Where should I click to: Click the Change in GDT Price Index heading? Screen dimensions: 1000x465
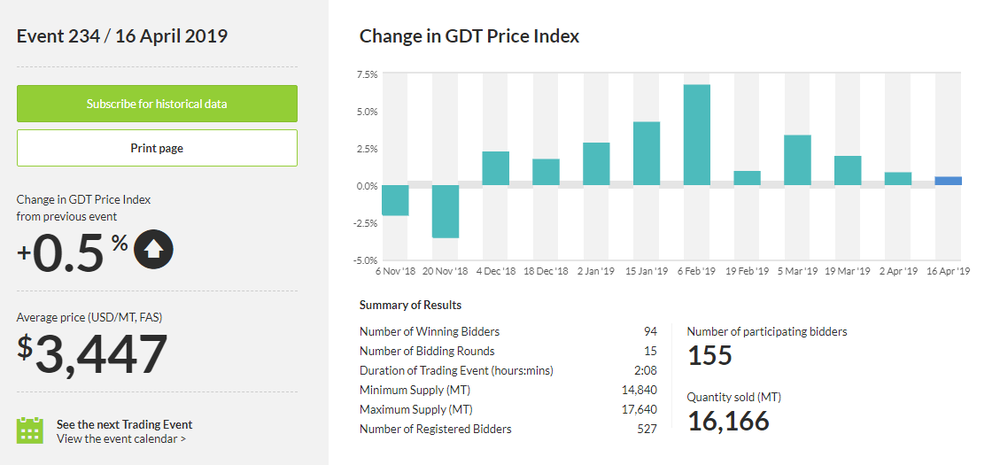click(469, 36)
